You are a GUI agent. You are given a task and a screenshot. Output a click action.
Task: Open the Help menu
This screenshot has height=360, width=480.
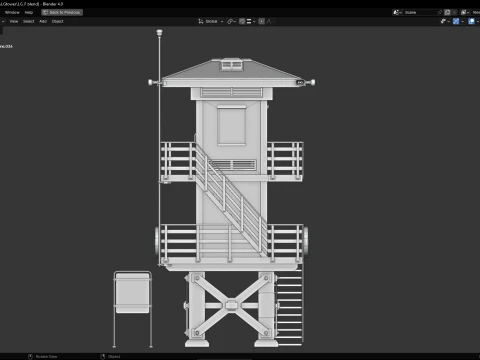coord(29,12)
